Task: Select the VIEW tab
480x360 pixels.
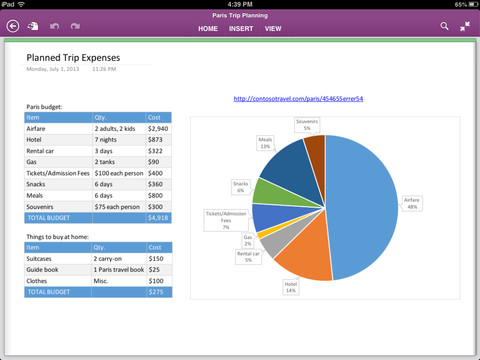Action: 273,29
